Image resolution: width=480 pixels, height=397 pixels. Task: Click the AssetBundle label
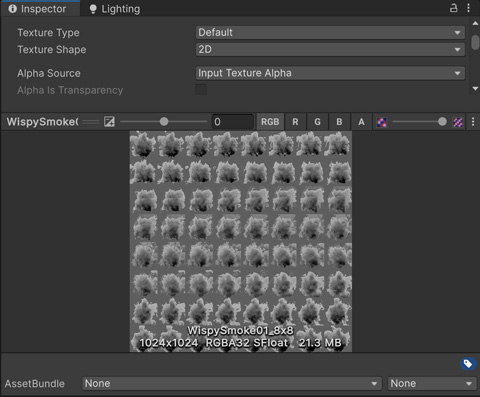click(x=35, y=384)
